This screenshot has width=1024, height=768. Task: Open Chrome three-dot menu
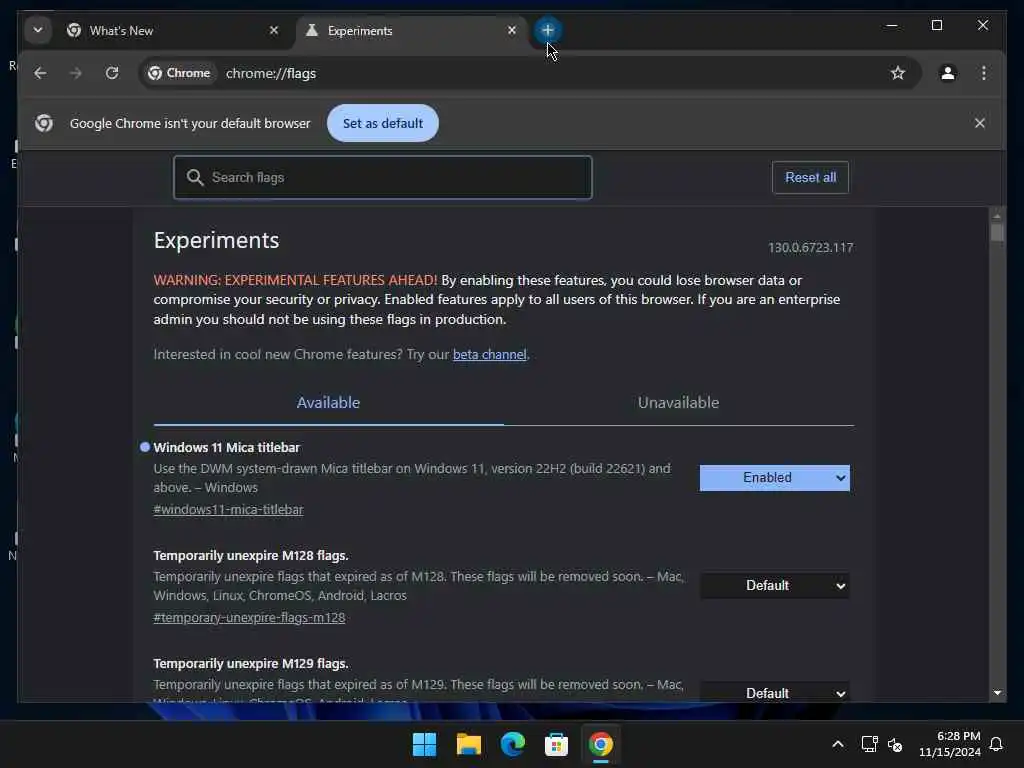(984, 73)
